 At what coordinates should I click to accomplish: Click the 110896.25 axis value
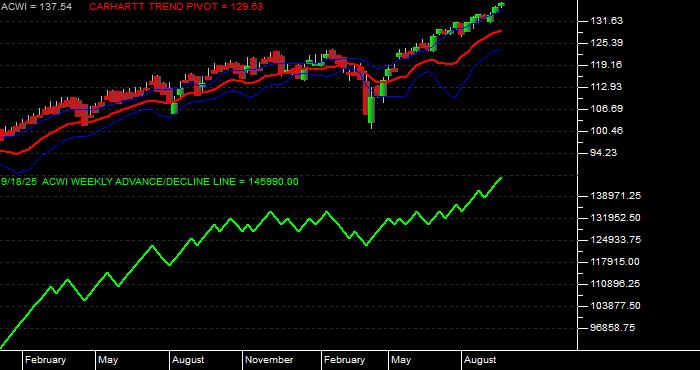pyautogui.click(x=615, y=284)
